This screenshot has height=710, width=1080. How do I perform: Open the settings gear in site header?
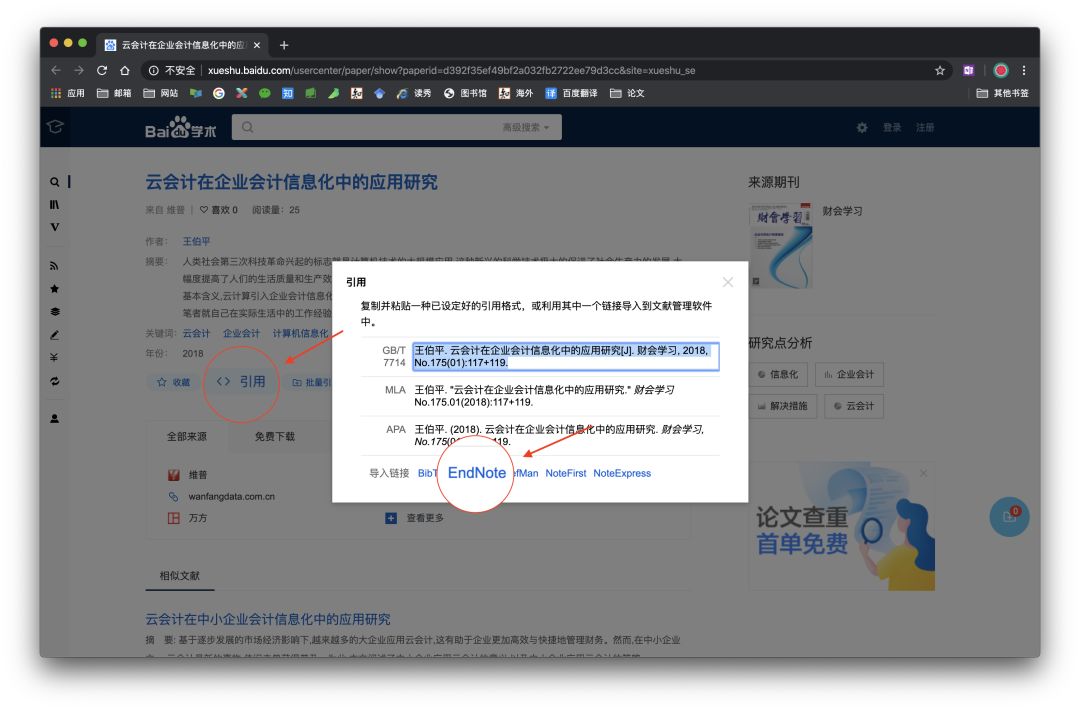(x=862, y=127)
